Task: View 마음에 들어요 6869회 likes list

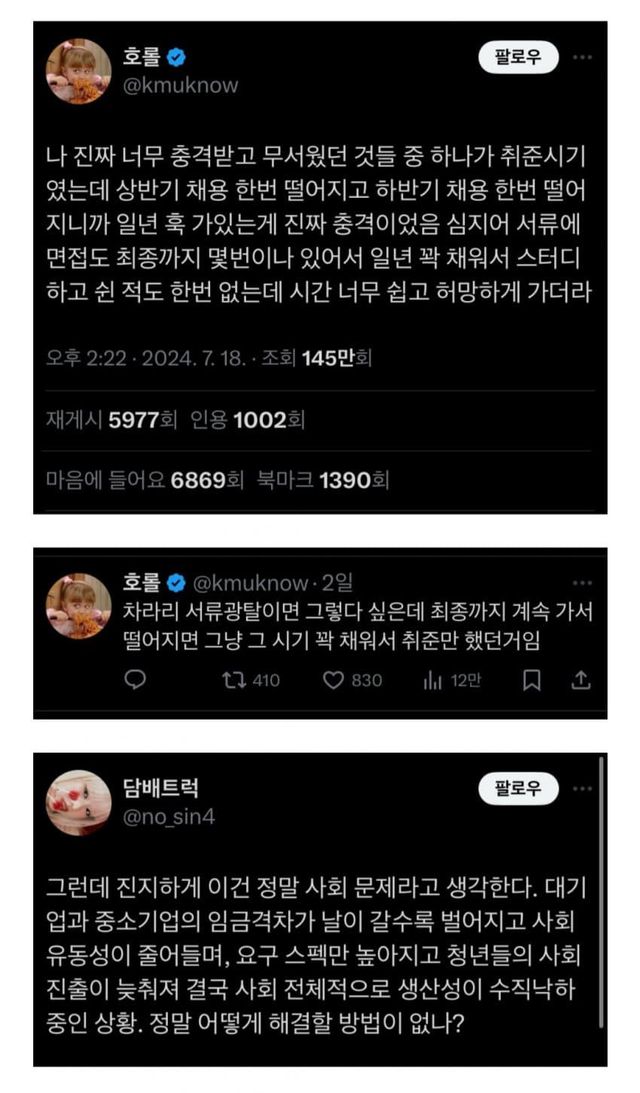Action: 145,480
